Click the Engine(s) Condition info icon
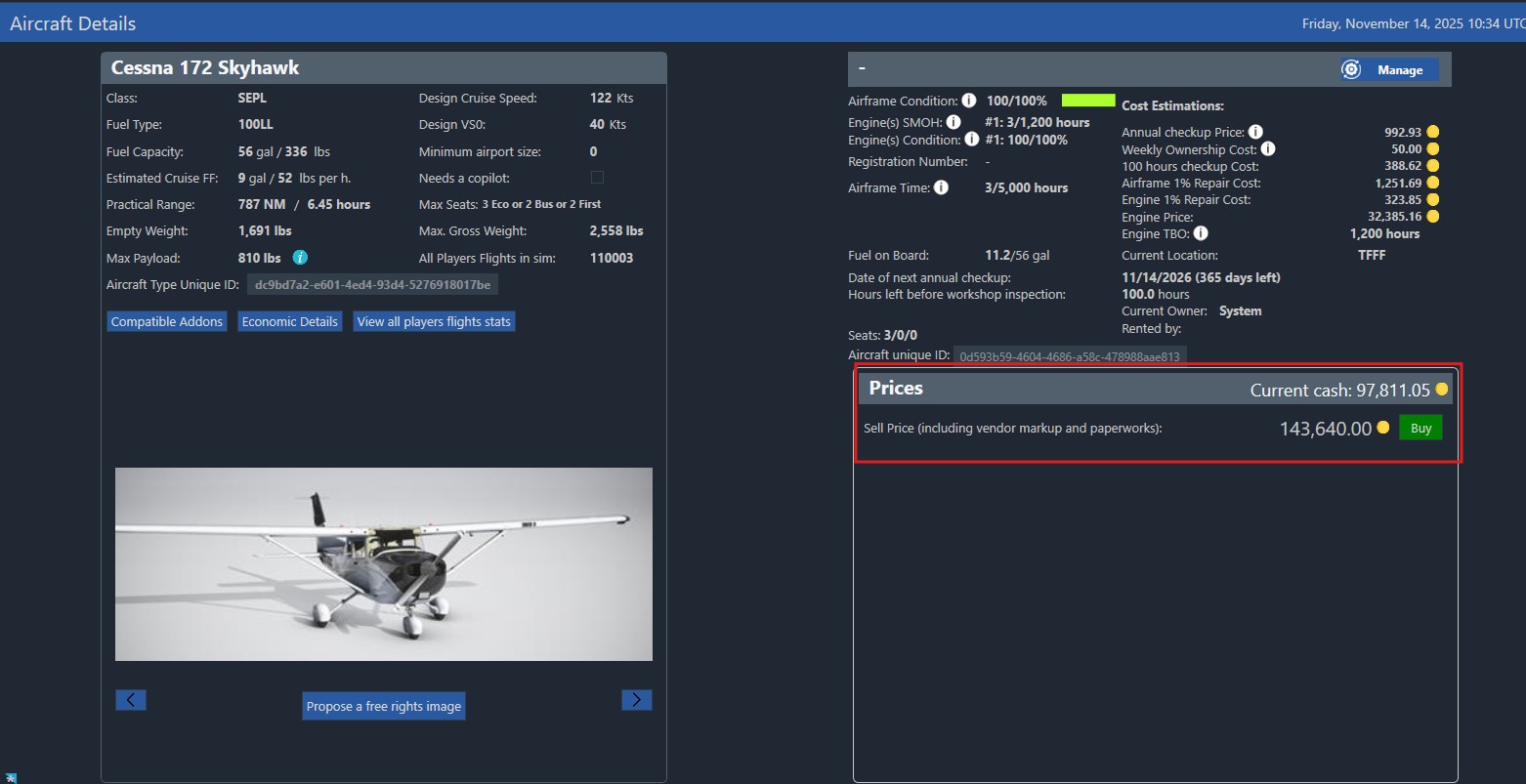 click(x=972, y=140)
